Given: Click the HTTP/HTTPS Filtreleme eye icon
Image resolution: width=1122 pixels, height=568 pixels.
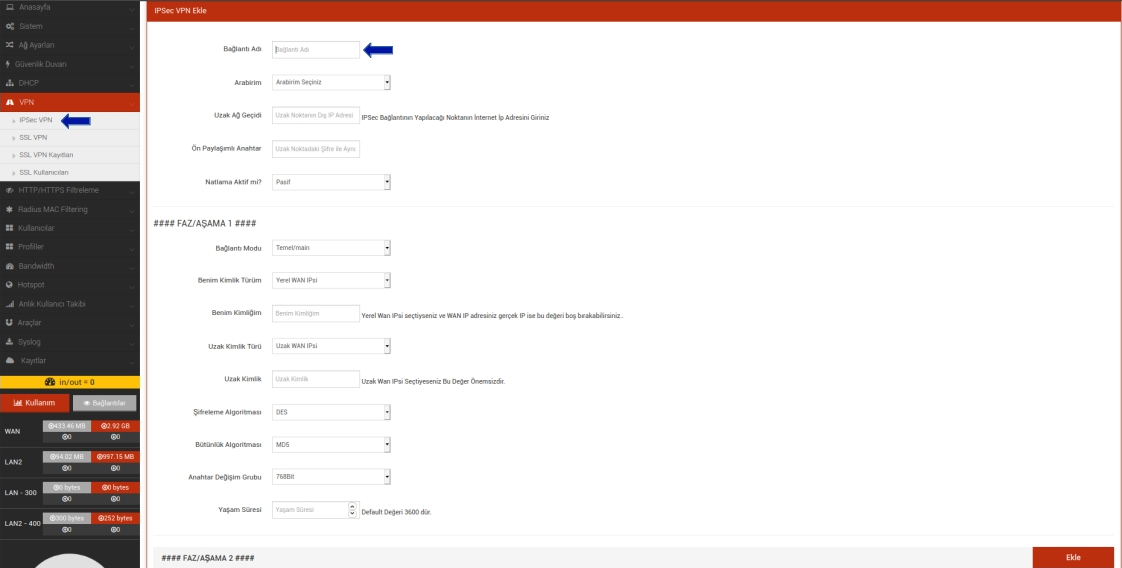Looking at the screenshot, I should tap(10, 190).
